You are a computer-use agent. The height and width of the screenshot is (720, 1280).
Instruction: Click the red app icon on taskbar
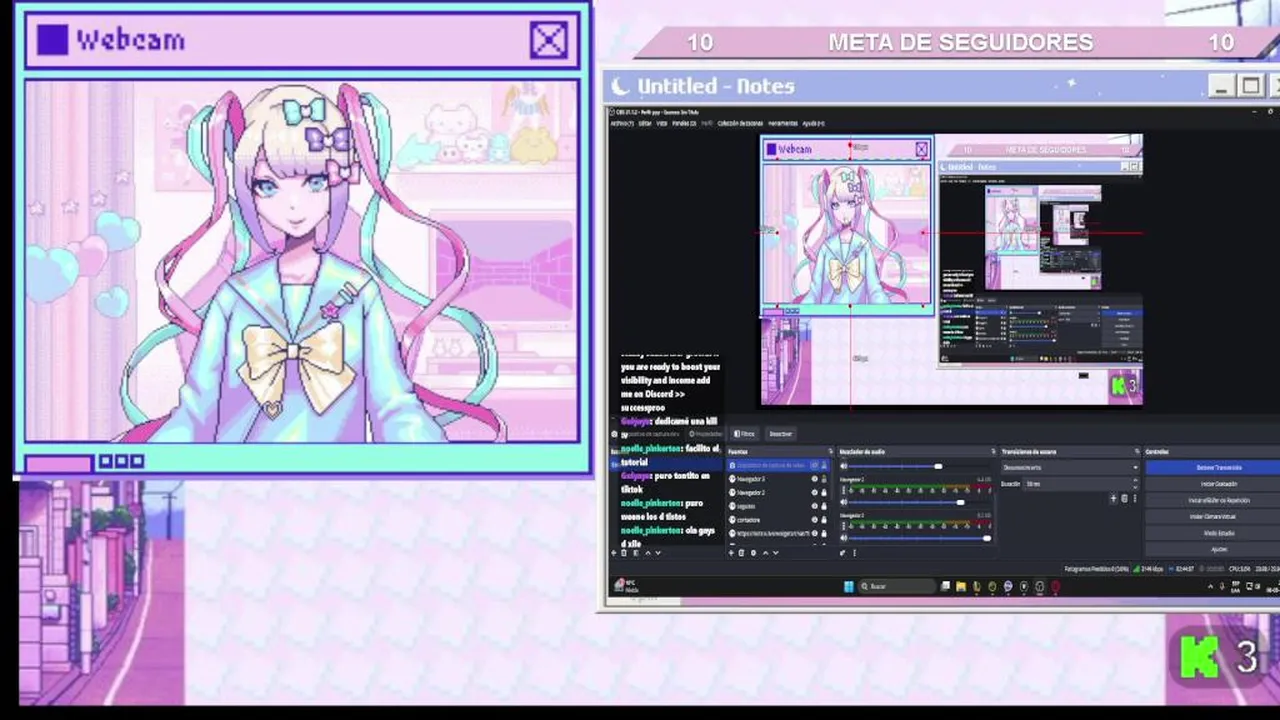coord(1055,587)
